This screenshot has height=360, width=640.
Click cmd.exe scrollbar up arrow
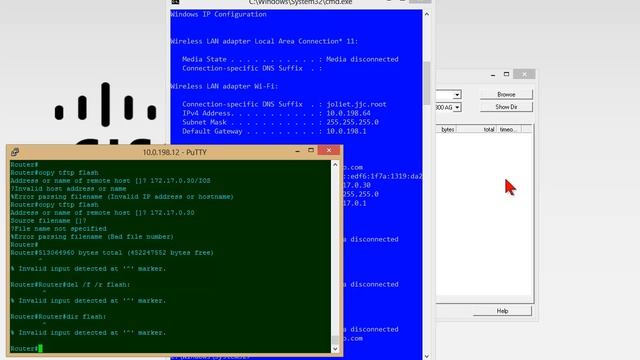pos(427,14)
